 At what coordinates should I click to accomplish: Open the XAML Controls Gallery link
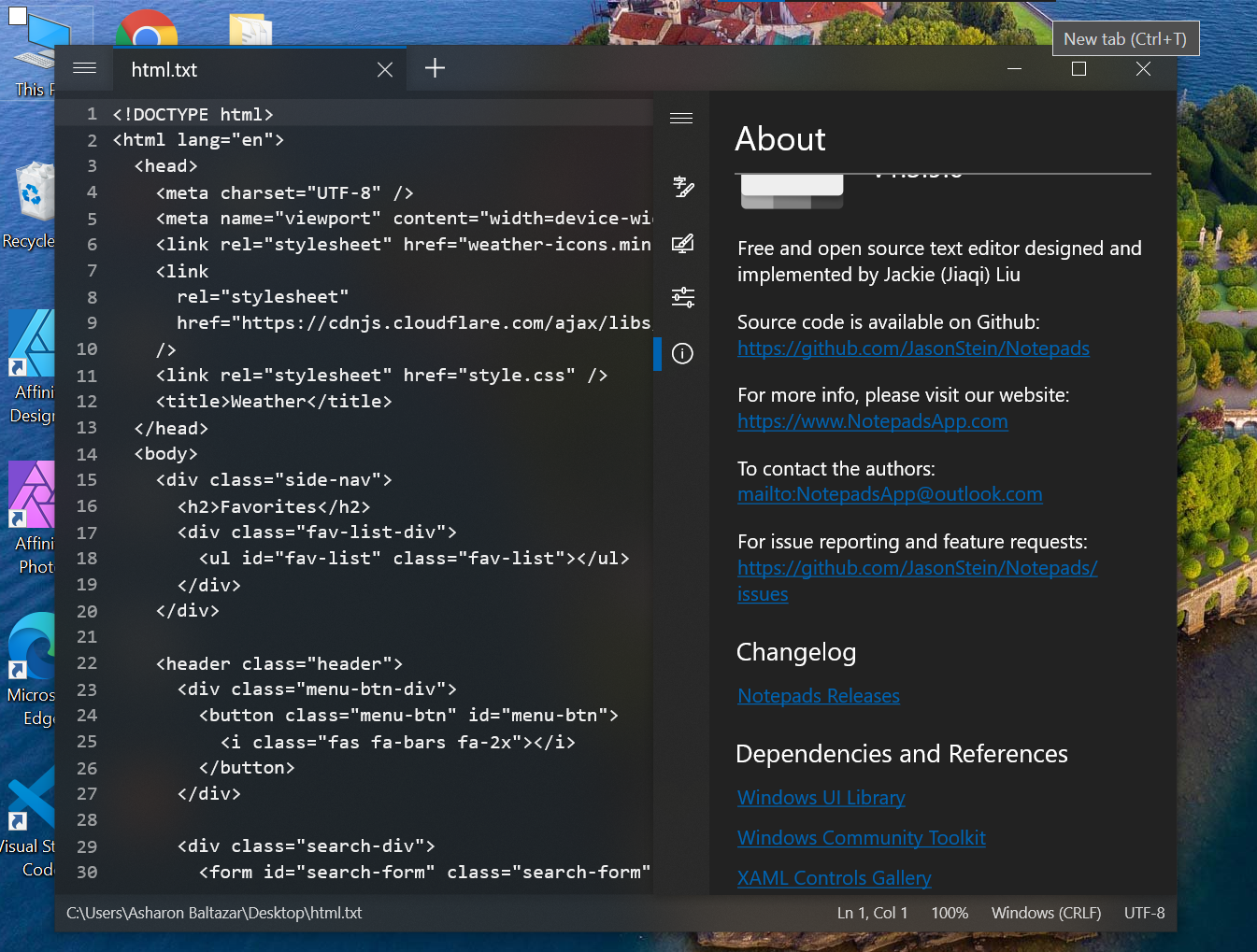tap(835, 878)
